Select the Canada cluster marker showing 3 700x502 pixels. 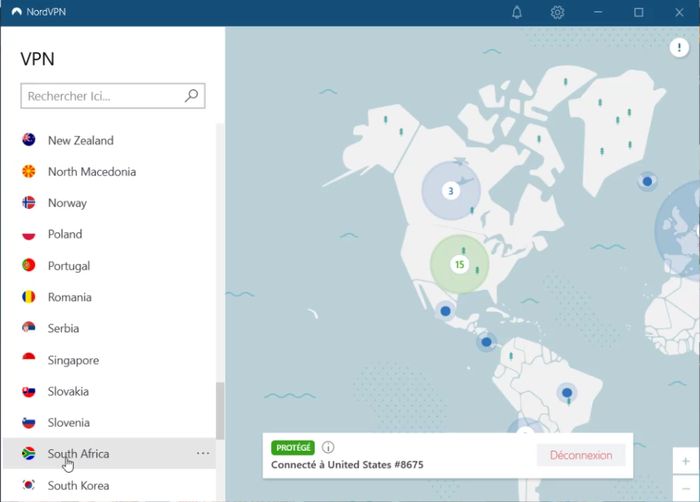(451, 191)
